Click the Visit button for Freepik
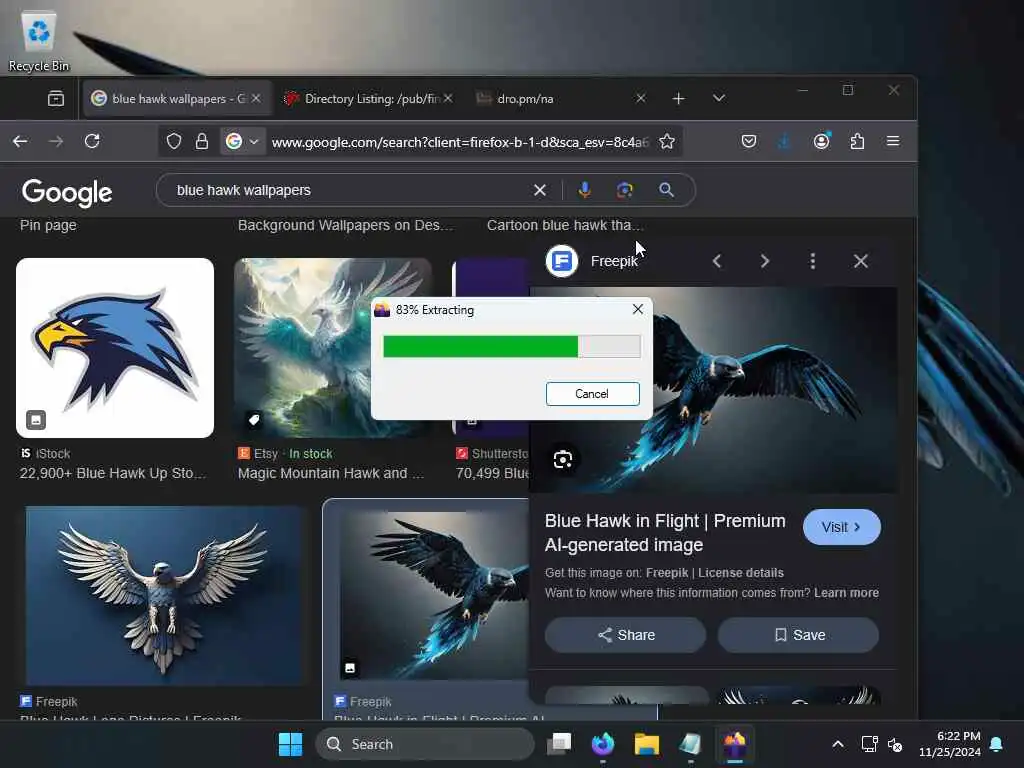 (841, 527)
